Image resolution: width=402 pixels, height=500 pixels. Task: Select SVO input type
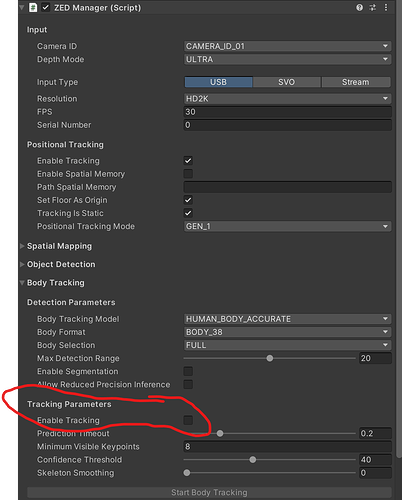point(287,82)
